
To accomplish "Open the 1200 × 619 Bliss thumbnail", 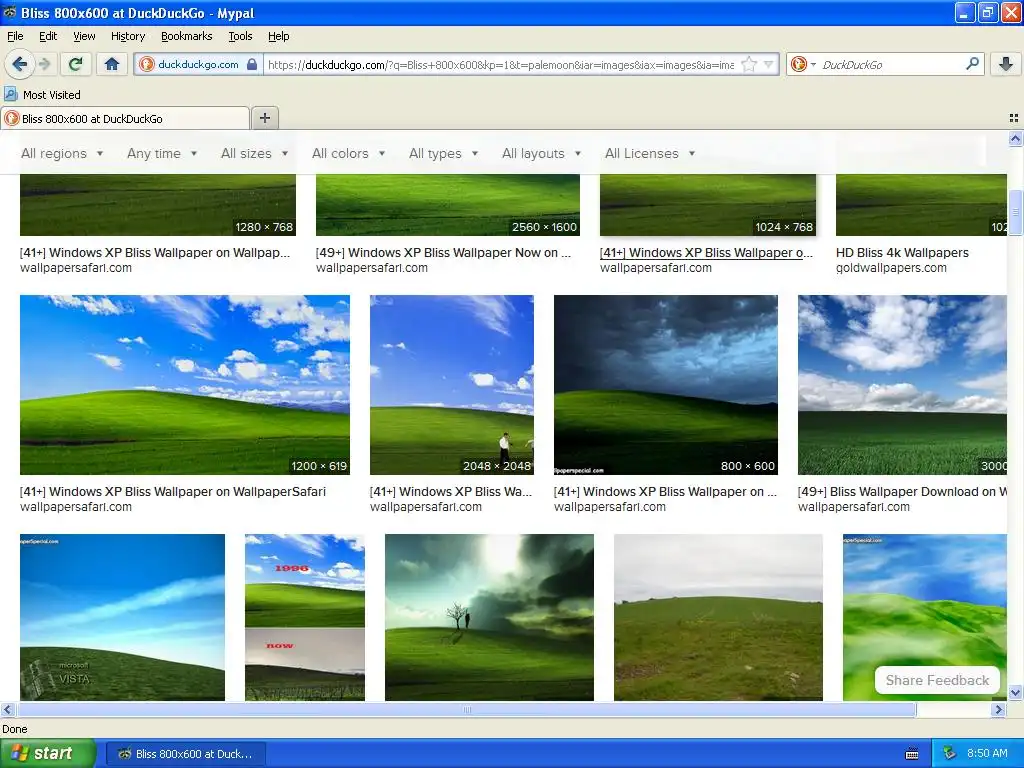I will [185, 385].
